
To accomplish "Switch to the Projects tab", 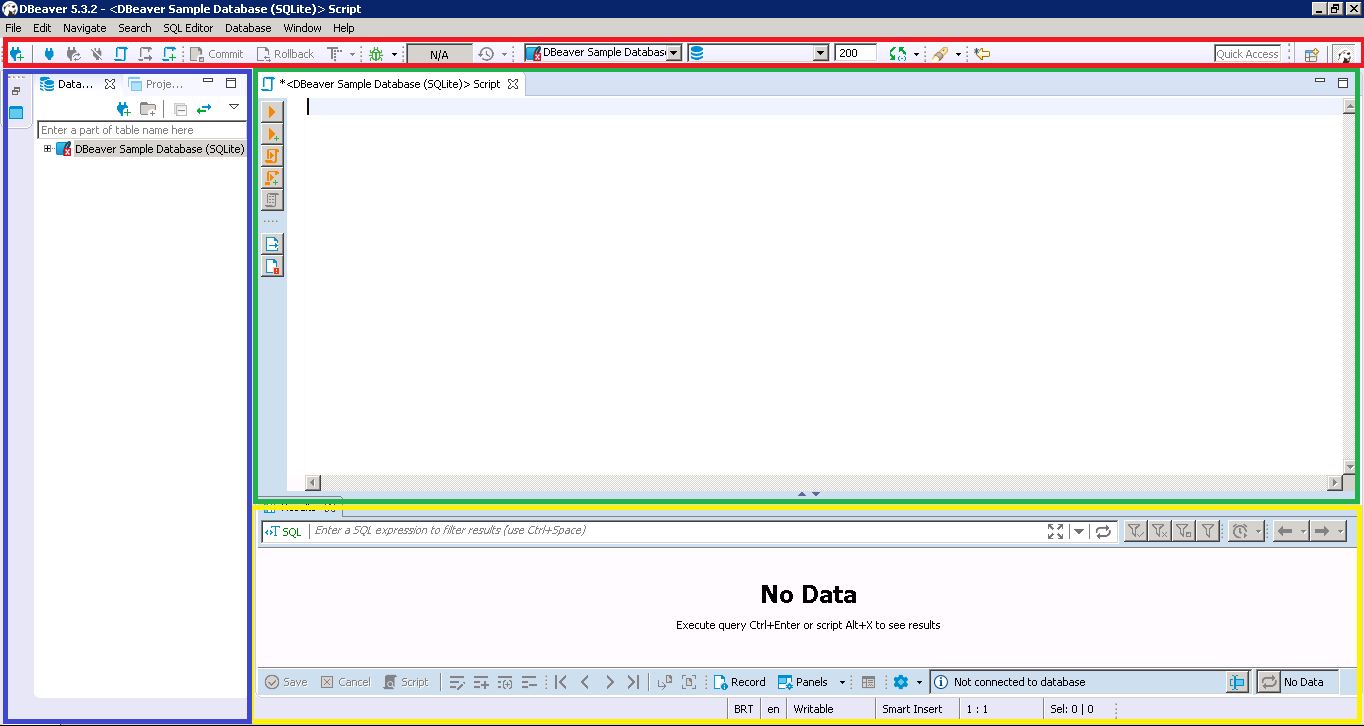I will (x=156, y=84).
